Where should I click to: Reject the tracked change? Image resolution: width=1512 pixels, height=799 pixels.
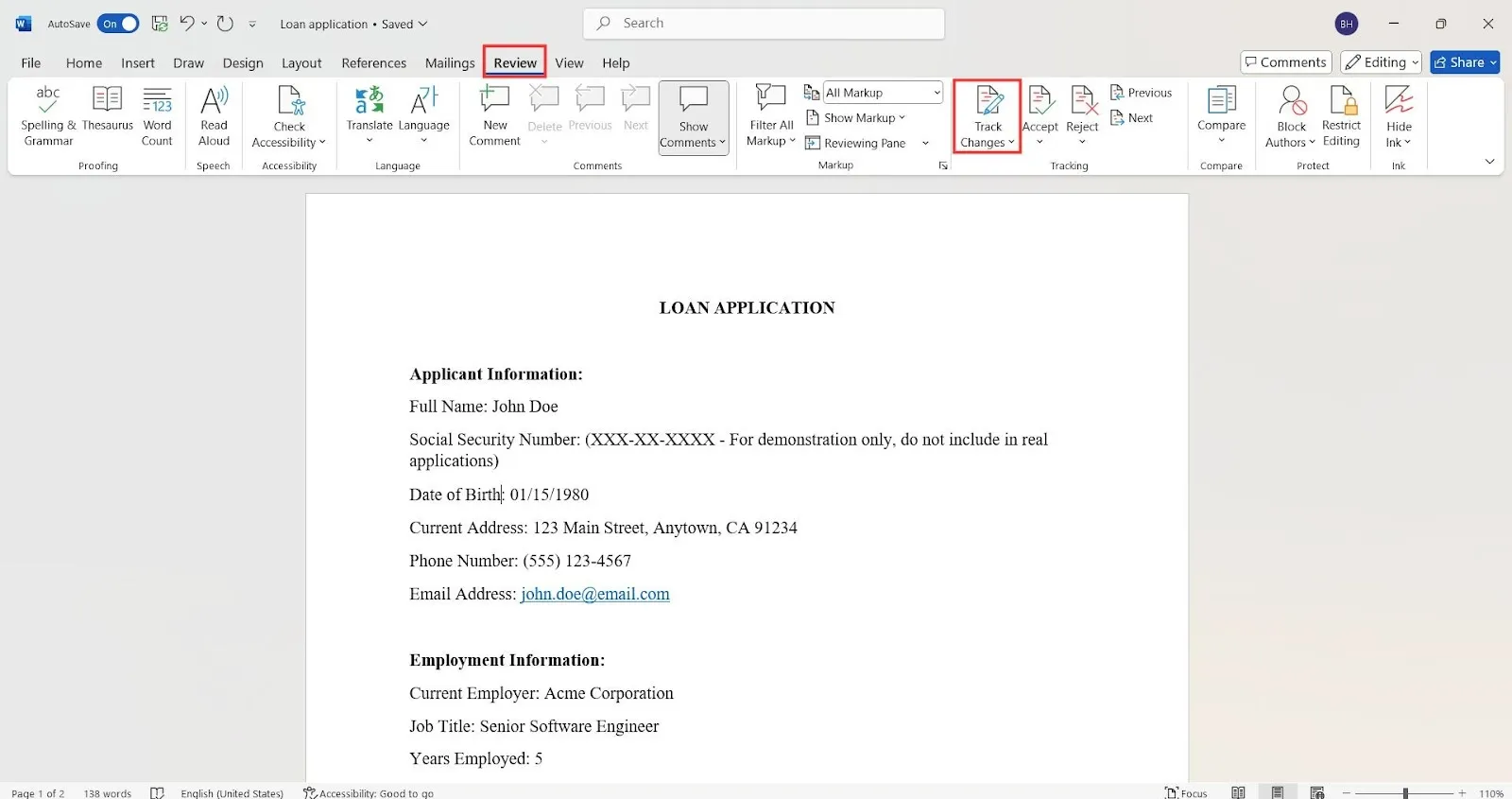(1082, 116)
